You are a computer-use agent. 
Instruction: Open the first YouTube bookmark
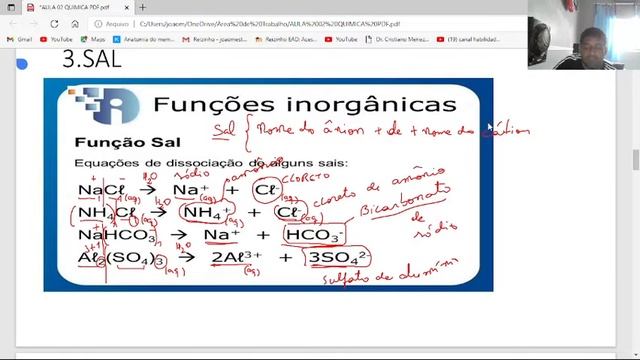click(56, 40)
